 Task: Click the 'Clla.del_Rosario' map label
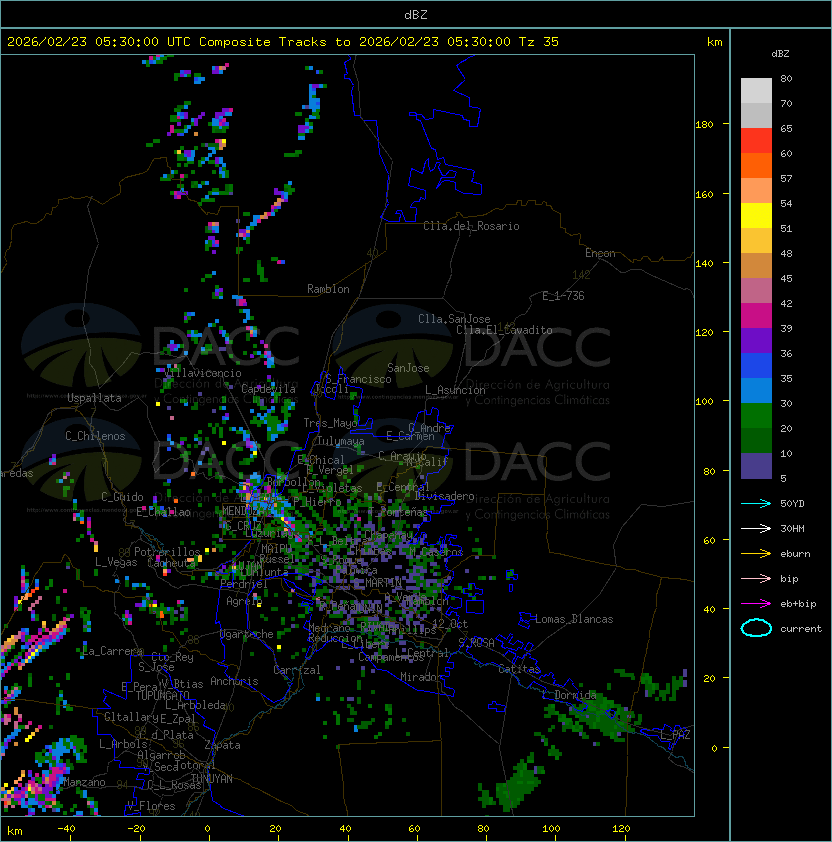471,226
